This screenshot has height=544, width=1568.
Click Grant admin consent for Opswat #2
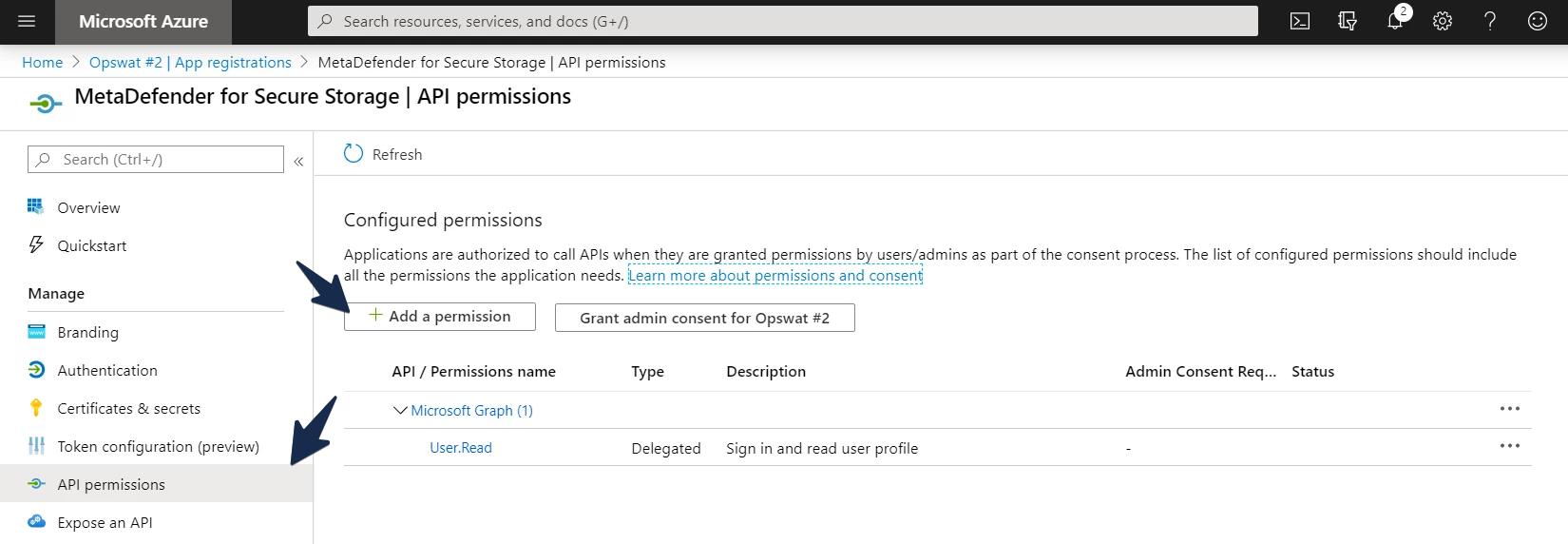point(705,318)
